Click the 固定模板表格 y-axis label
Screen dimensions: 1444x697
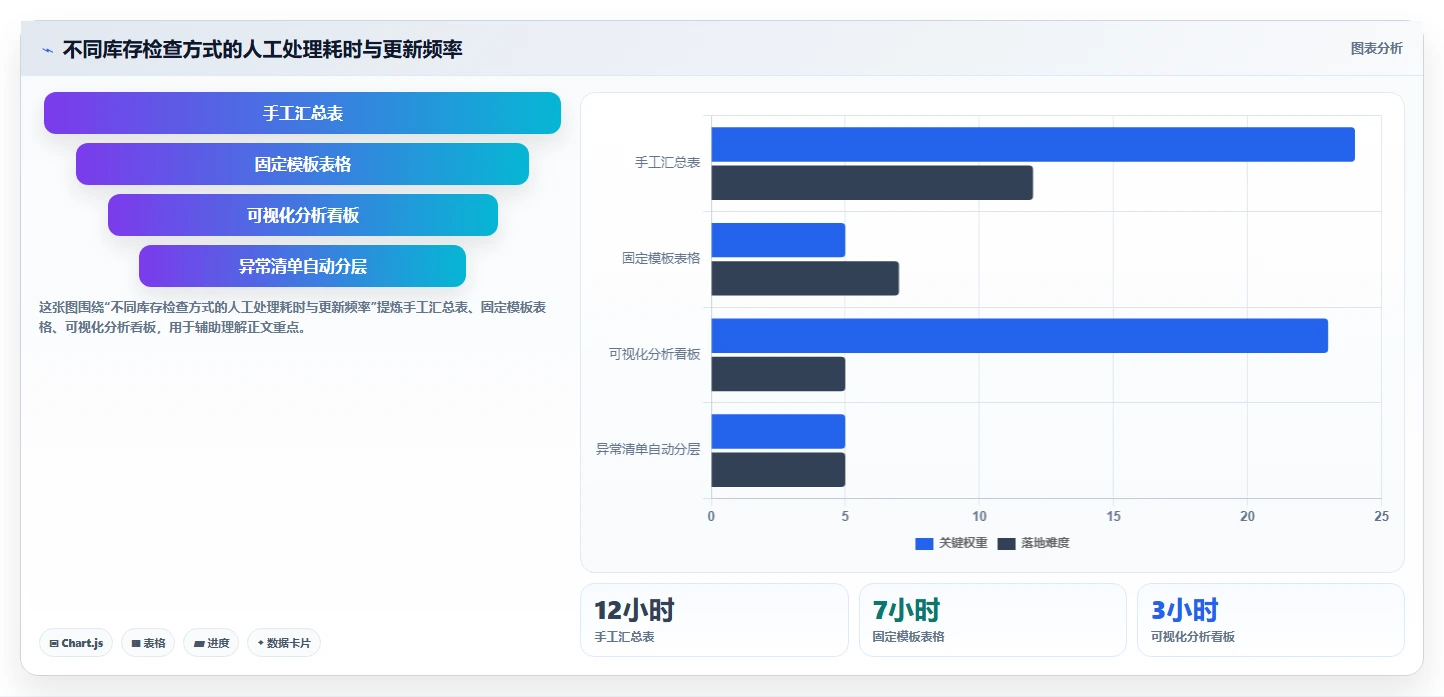pos(661,258)
